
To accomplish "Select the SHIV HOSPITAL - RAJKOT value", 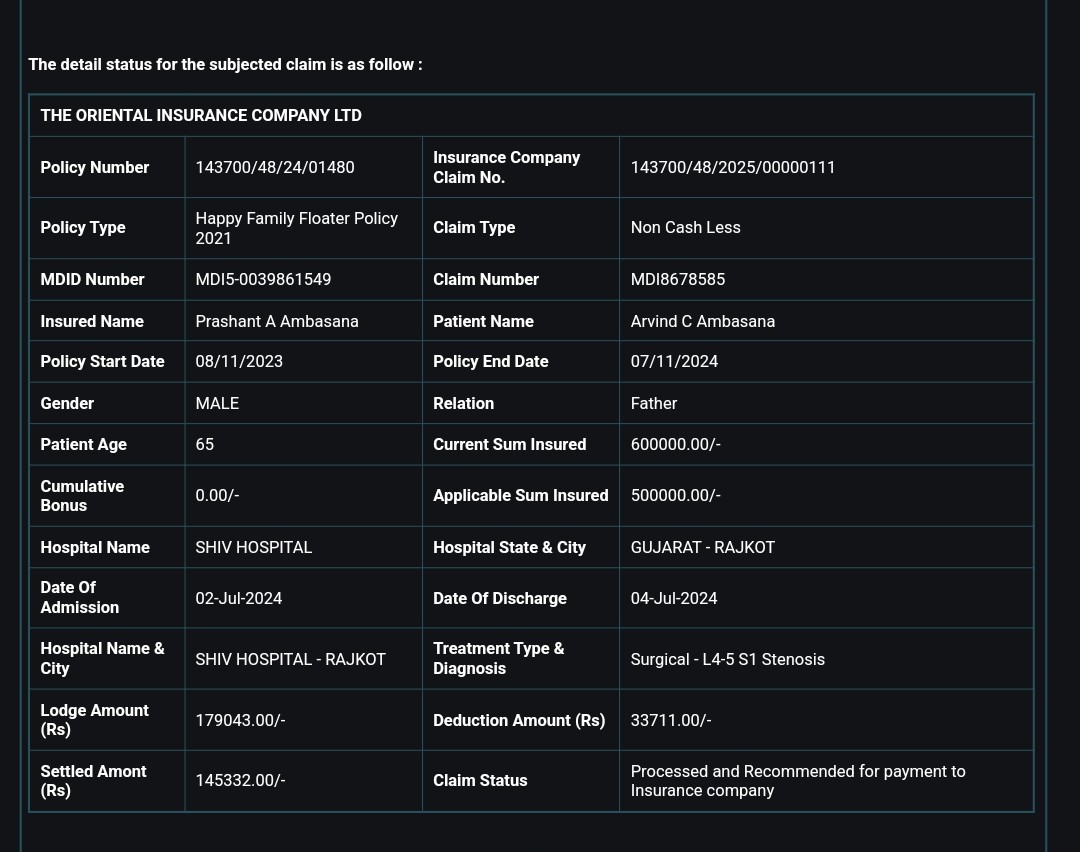I will pyautogui.click(x=291, y=659).
